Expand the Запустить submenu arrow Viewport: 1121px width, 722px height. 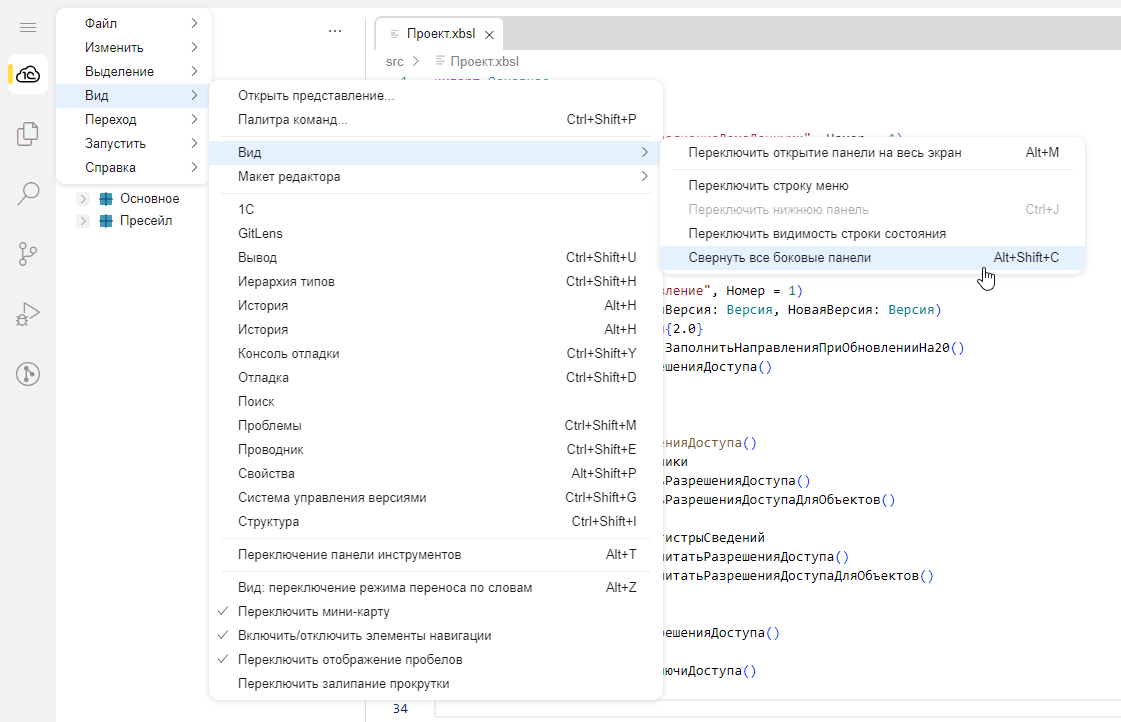194,144
